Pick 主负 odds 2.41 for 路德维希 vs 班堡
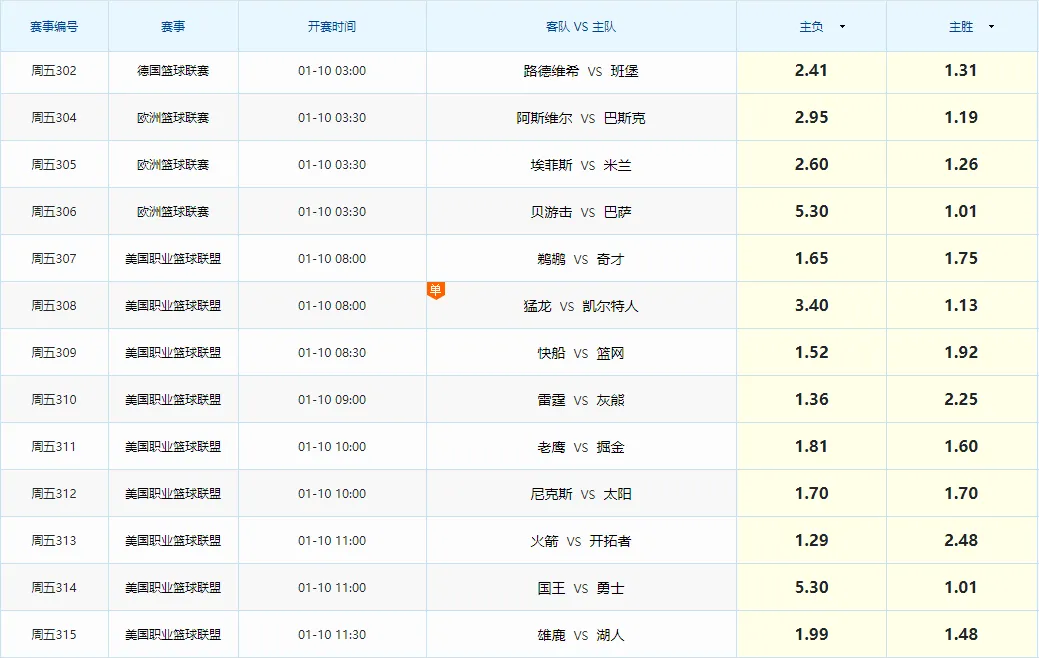 pos(811,71)
